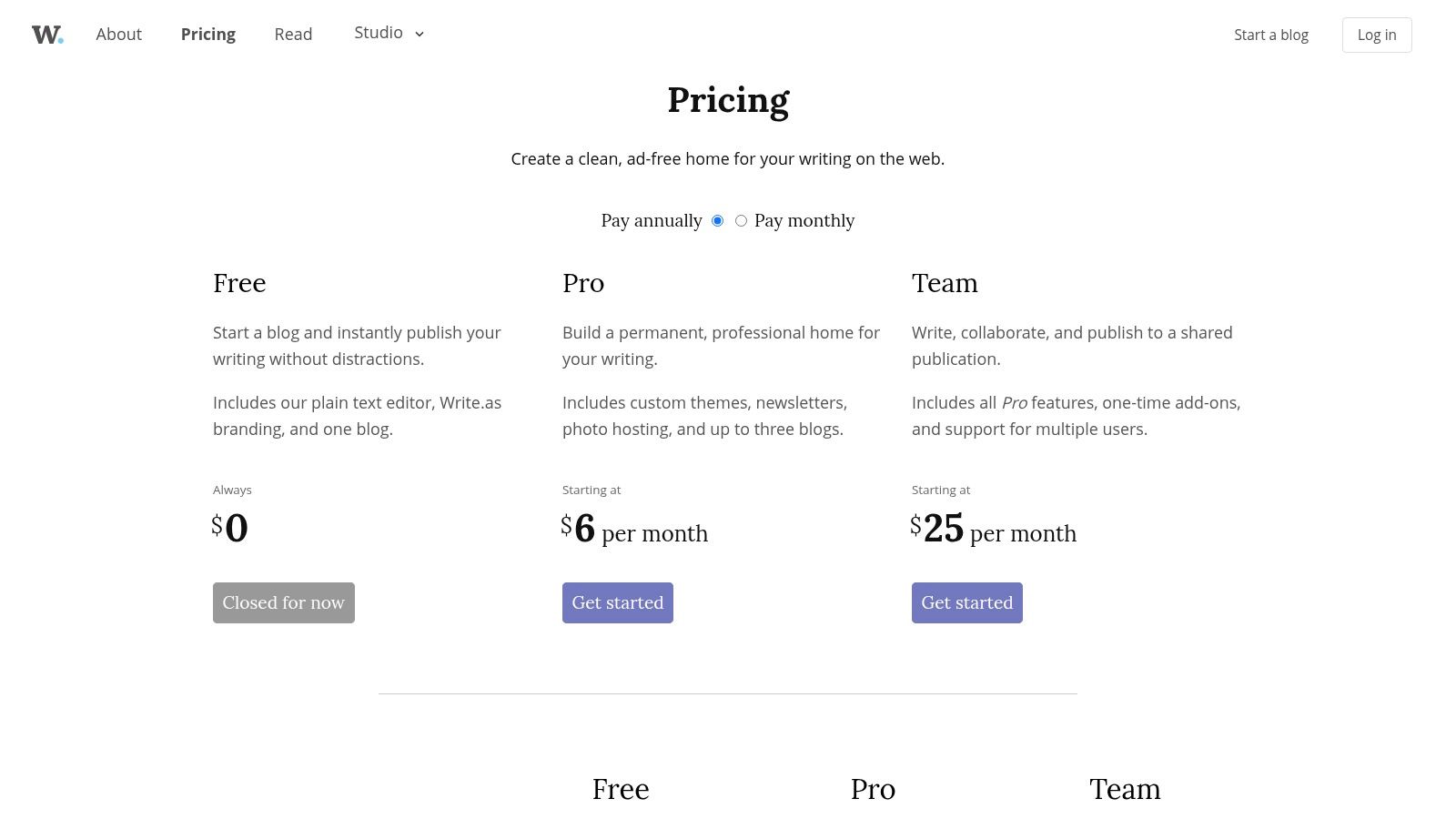Click Get started under Pro plan
Image resolution: width=1456 pixels, height=819 pixels.
click(617, 602)
